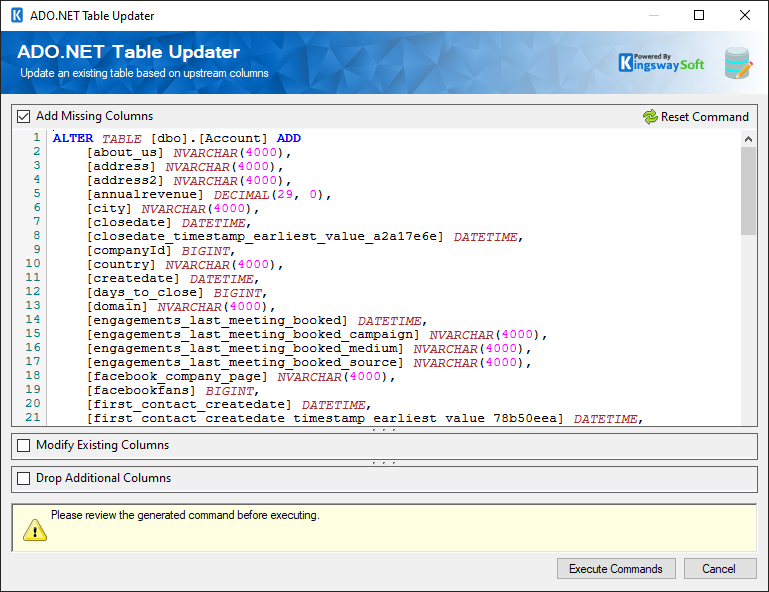This screenshot has width=769, height=592.
Task: Uncheck the Add Missing Columns checkbox
Action: [x=24, y=116]
